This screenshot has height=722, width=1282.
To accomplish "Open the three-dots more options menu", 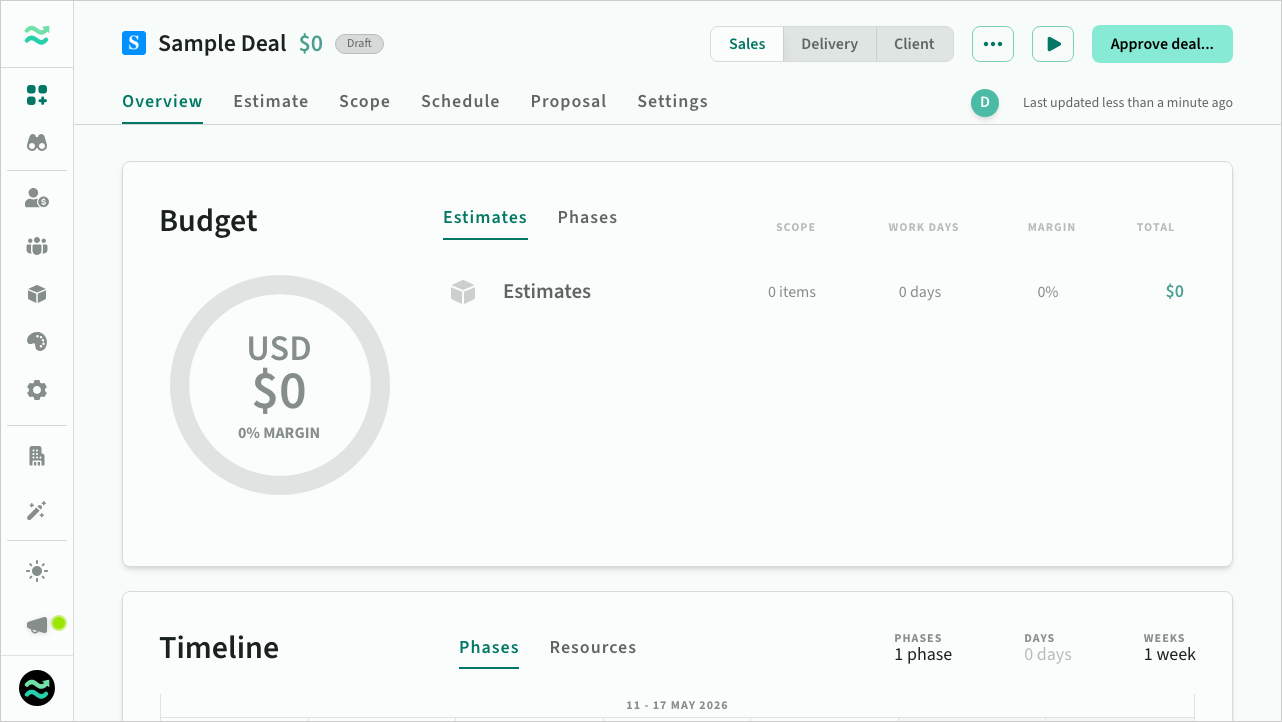I will coord(992,44).
